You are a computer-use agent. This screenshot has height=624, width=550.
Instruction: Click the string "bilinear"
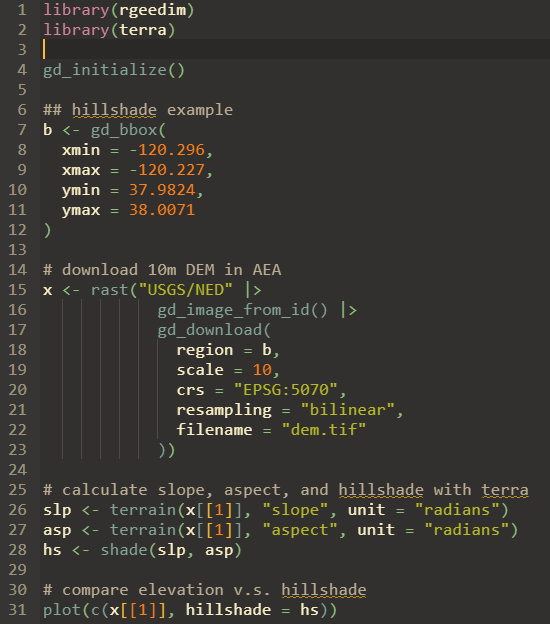347,410
